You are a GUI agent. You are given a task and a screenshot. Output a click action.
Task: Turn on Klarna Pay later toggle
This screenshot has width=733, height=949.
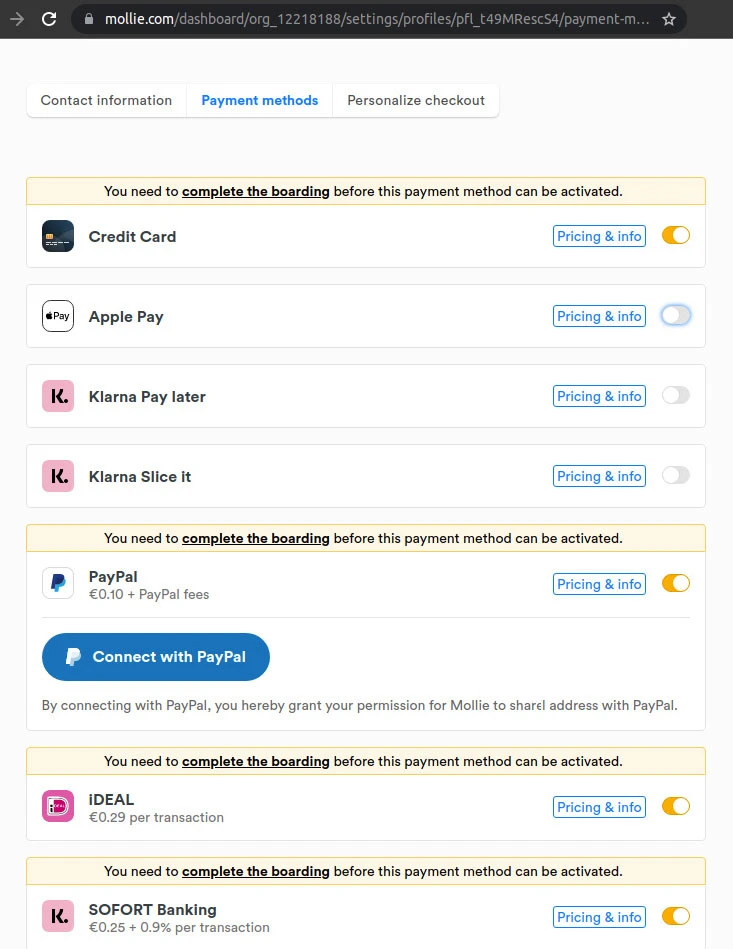tap(676, 396)
